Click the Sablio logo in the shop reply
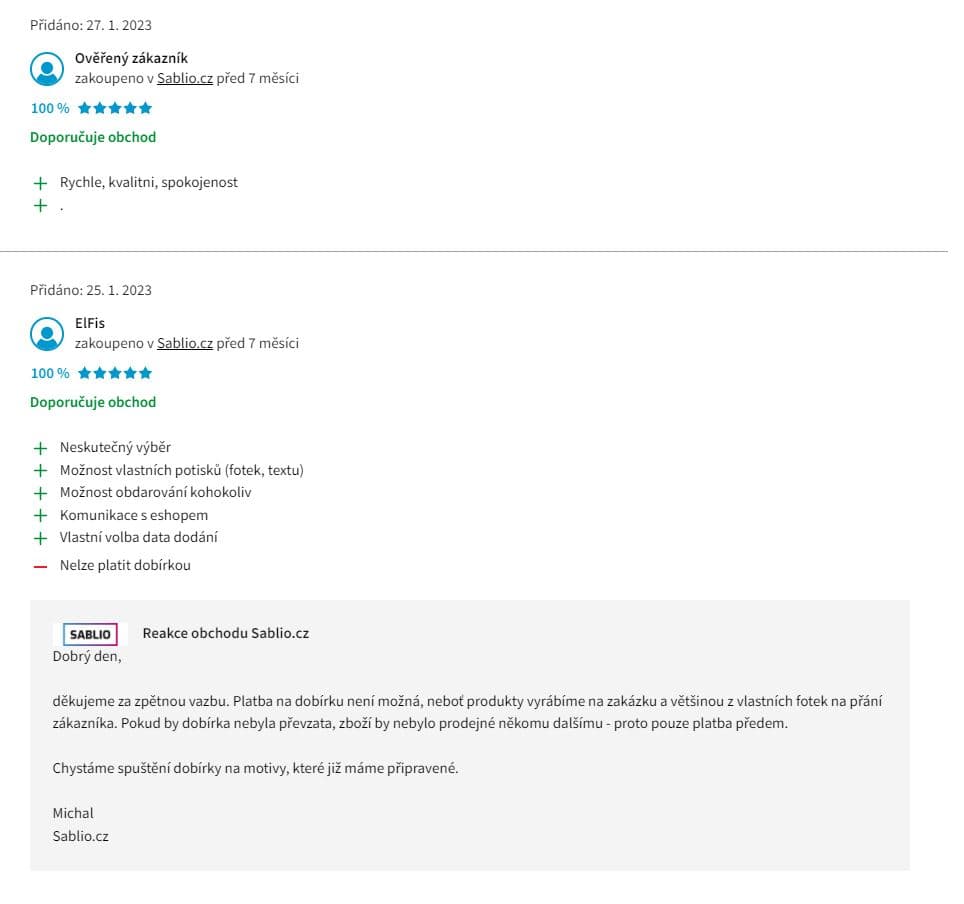This screenshot has height=904, width=964. (x=90, y=634)
